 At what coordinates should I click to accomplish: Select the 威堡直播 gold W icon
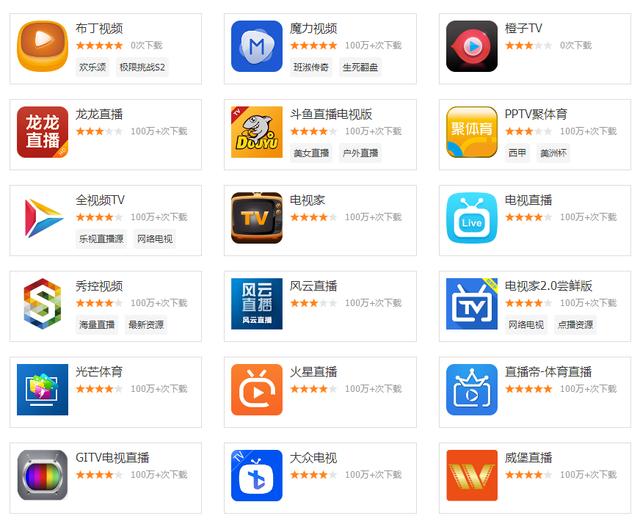point(472,475)
